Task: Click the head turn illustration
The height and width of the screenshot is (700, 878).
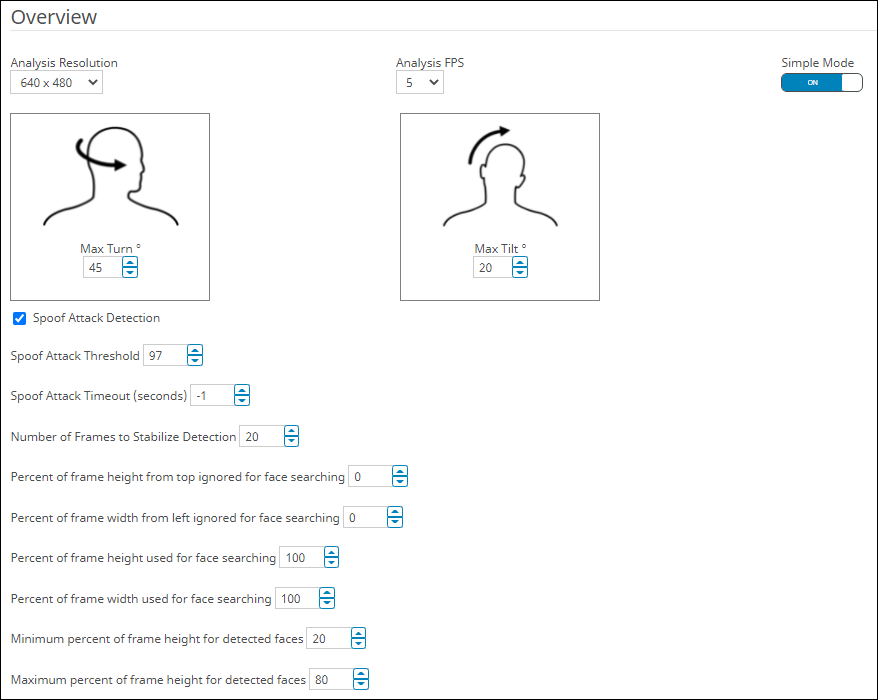Action: point(110,177)
